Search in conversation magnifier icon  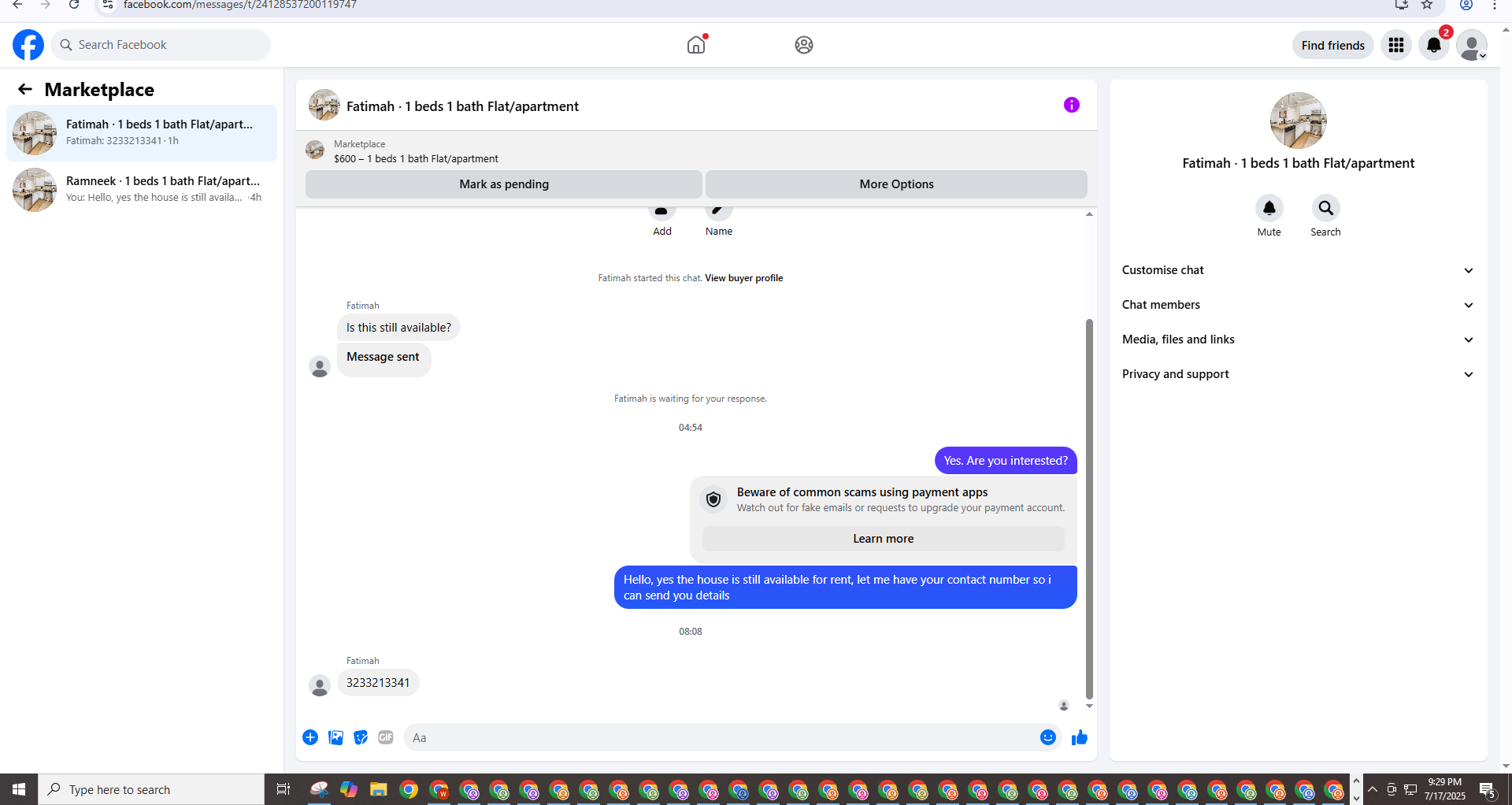click(x=1326, y=208)
